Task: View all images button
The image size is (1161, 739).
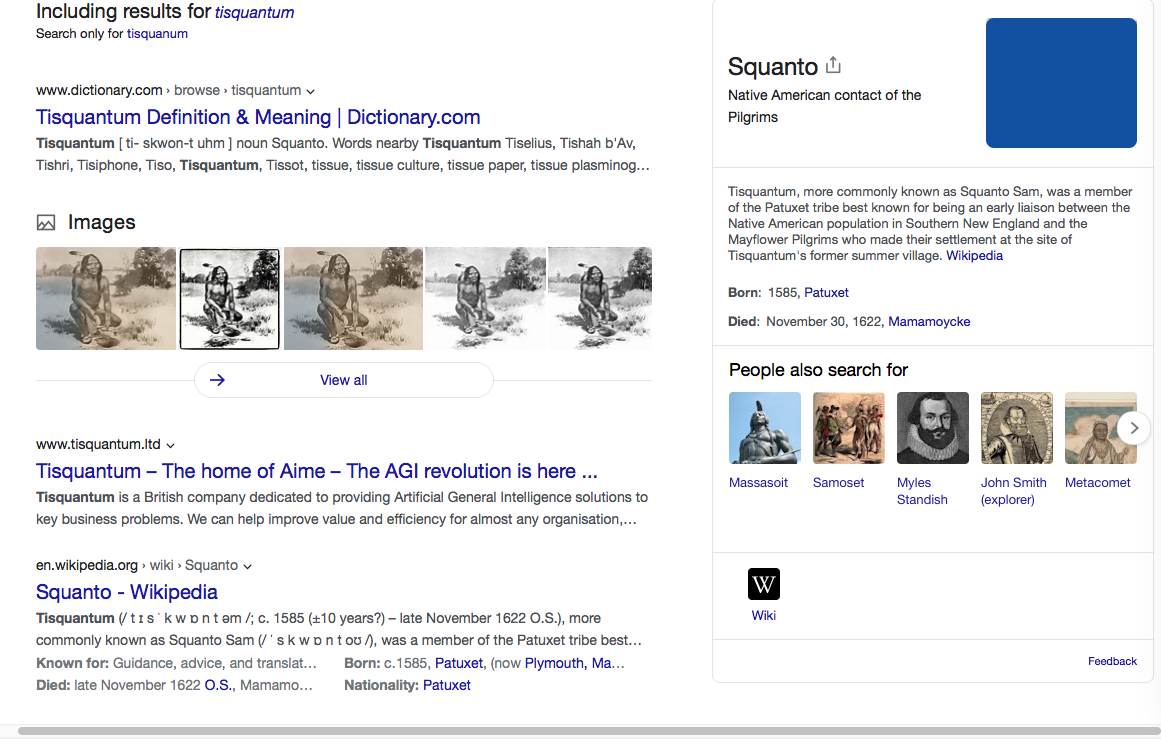Action: [x=344, y=380]
